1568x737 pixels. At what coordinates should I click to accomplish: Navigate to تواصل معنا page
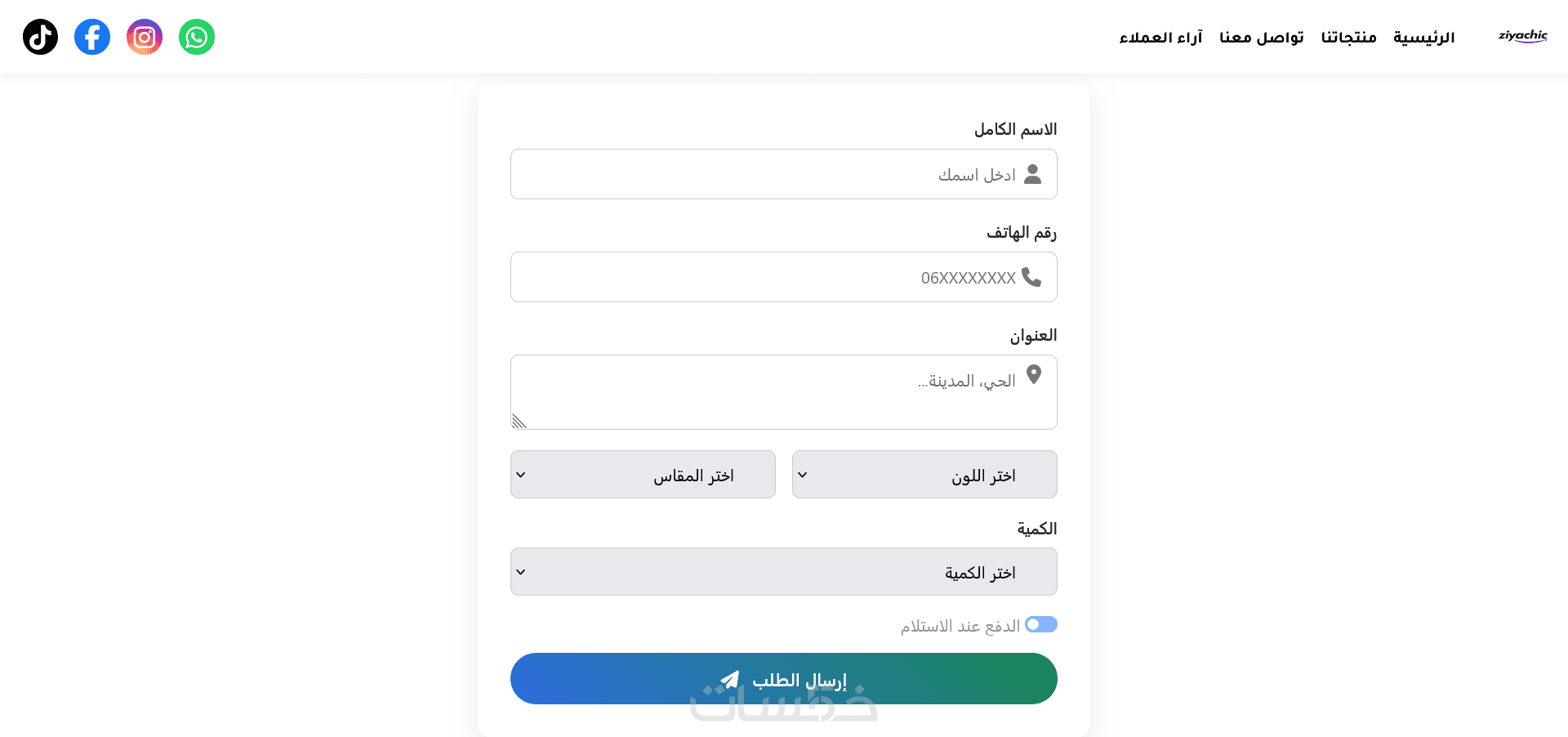tap(1261, 38)
